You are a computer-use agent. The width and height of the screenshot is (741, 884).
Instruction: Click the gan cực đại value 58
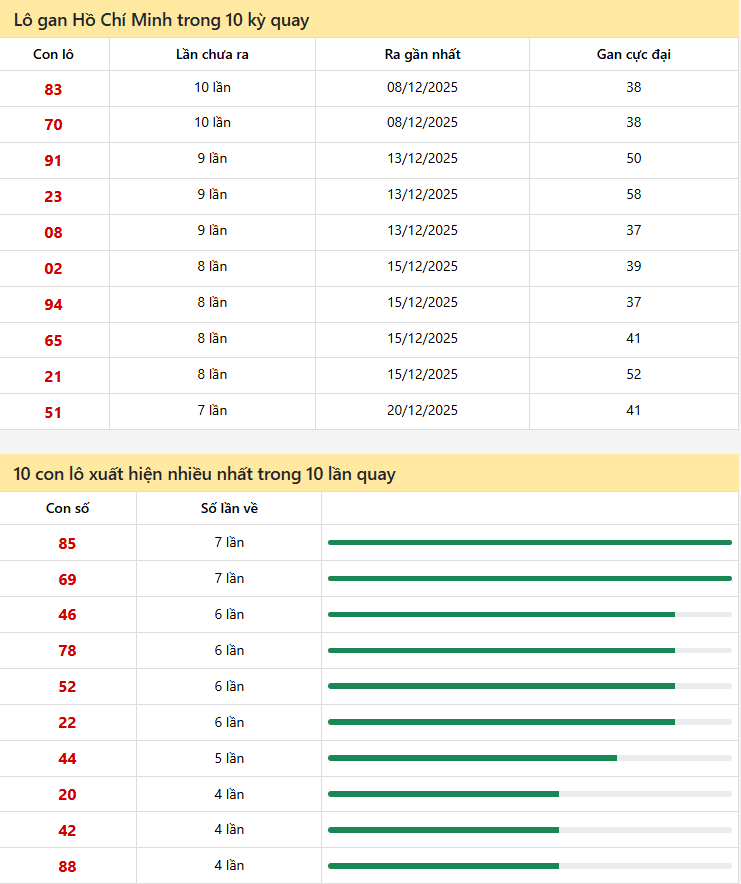click(633, 194)
